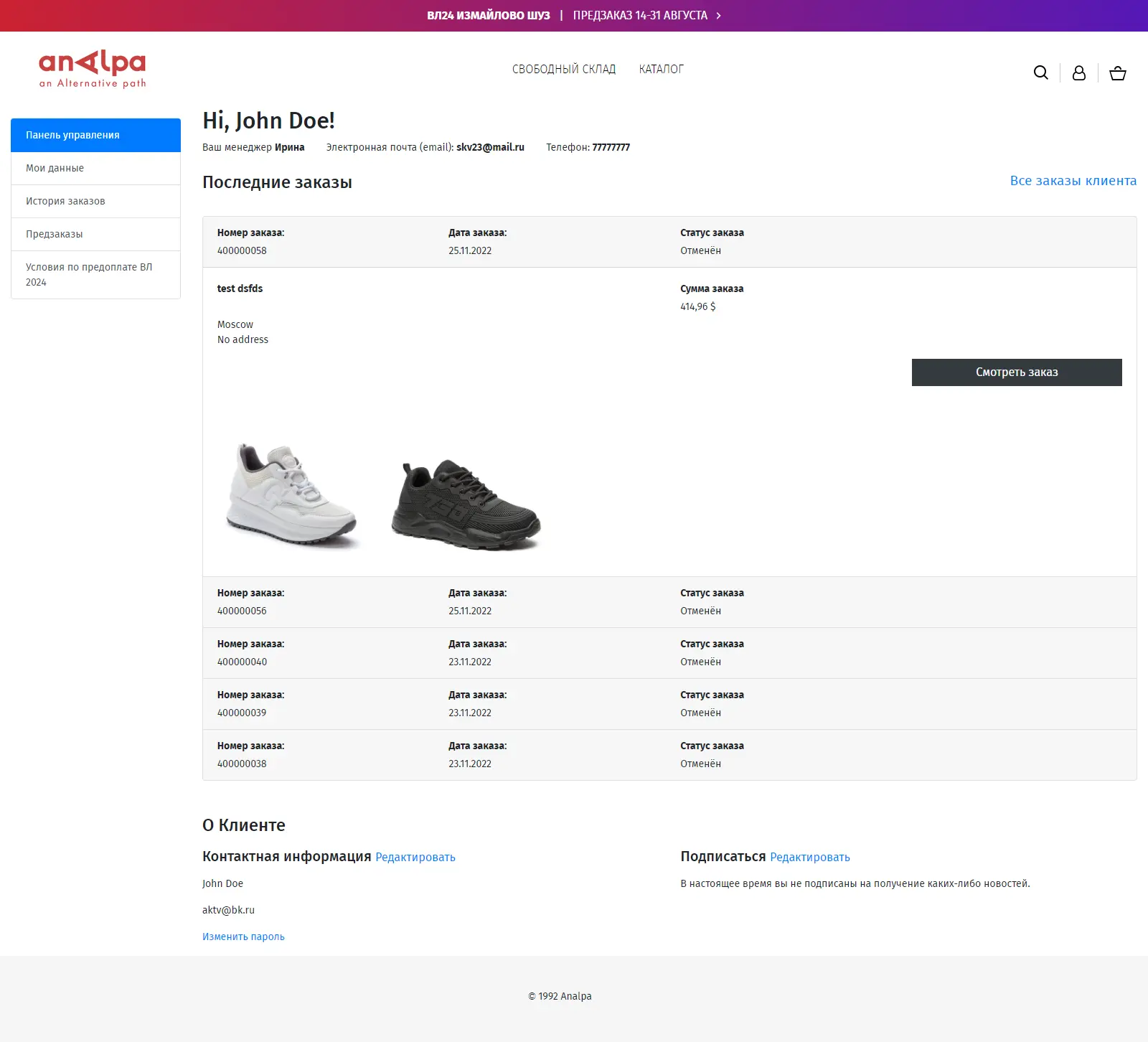Open the Каталог menu item
The width and height of the screenshot is (1148, 1042).
(x=661, y=70)
